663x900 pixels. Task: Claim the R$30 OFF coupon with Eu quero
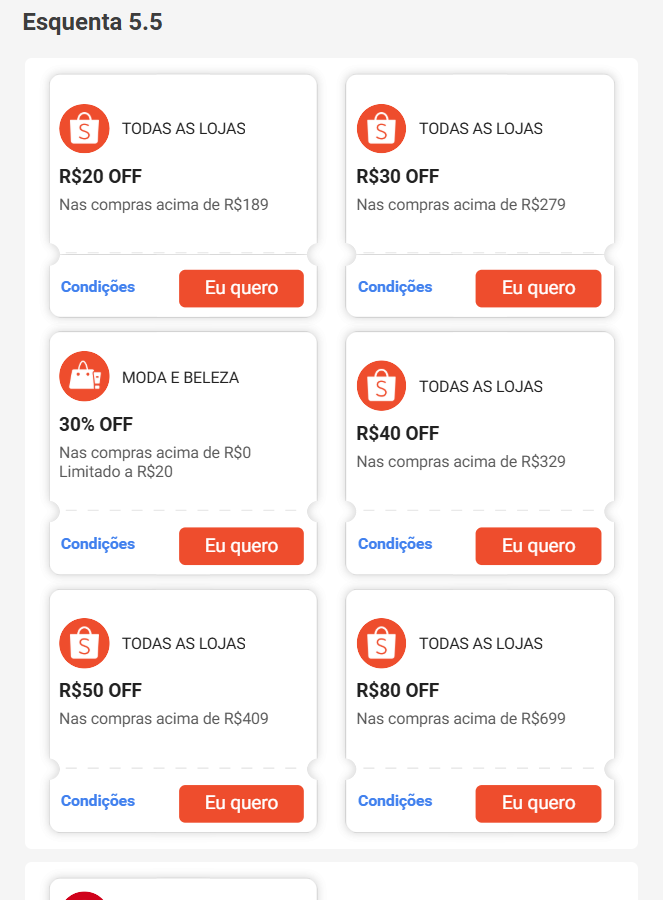[x=538, y=288]
